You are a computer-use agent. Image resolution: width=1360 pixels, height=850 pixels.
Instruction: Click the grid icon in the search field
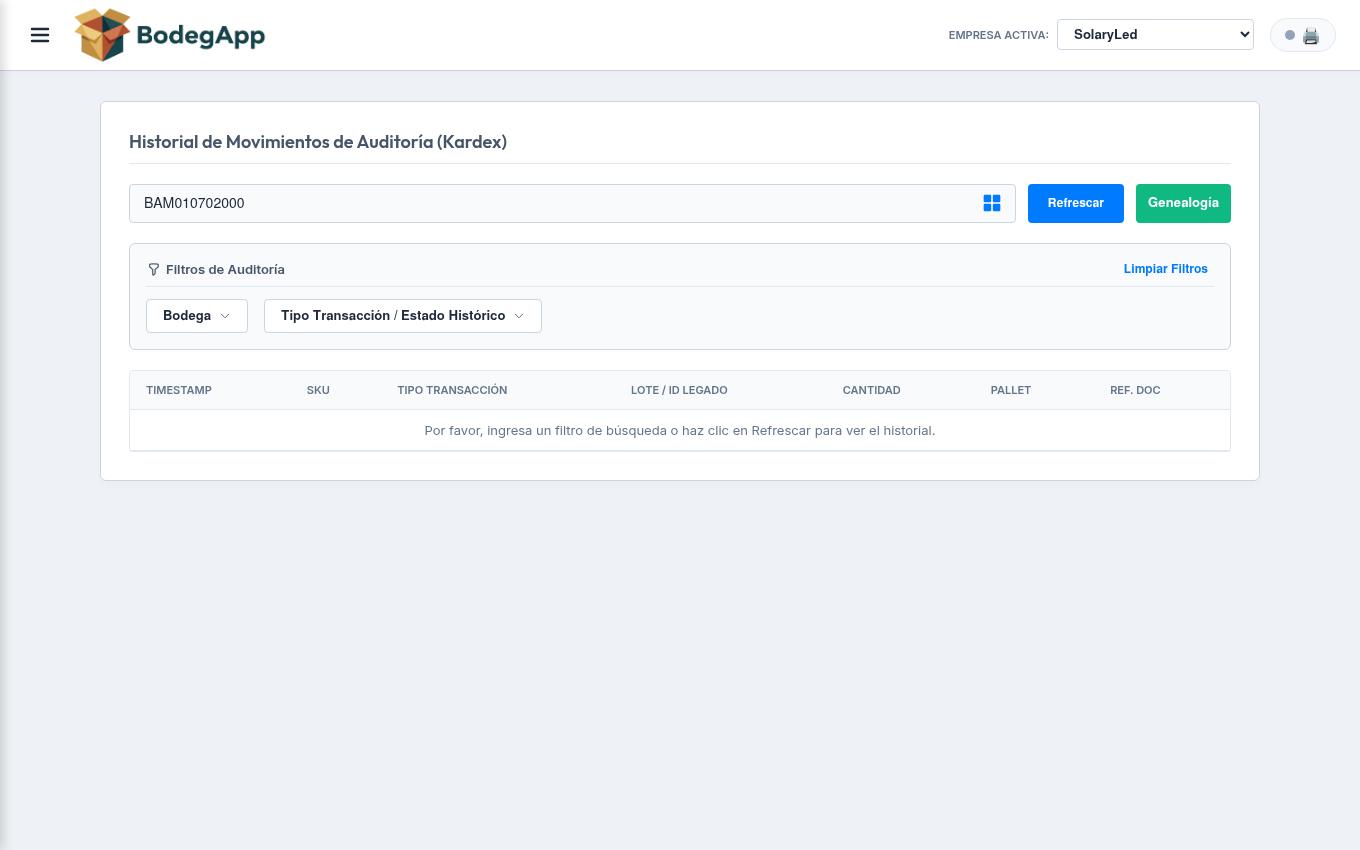[992, 203]
